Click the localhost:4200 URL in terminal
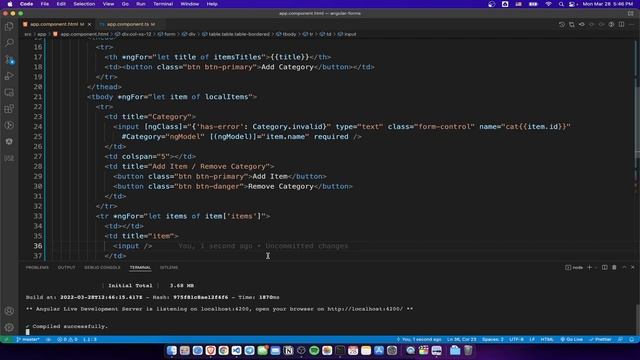Image resolution: width=640 pixels, height=360 pixels. (364, 309)
